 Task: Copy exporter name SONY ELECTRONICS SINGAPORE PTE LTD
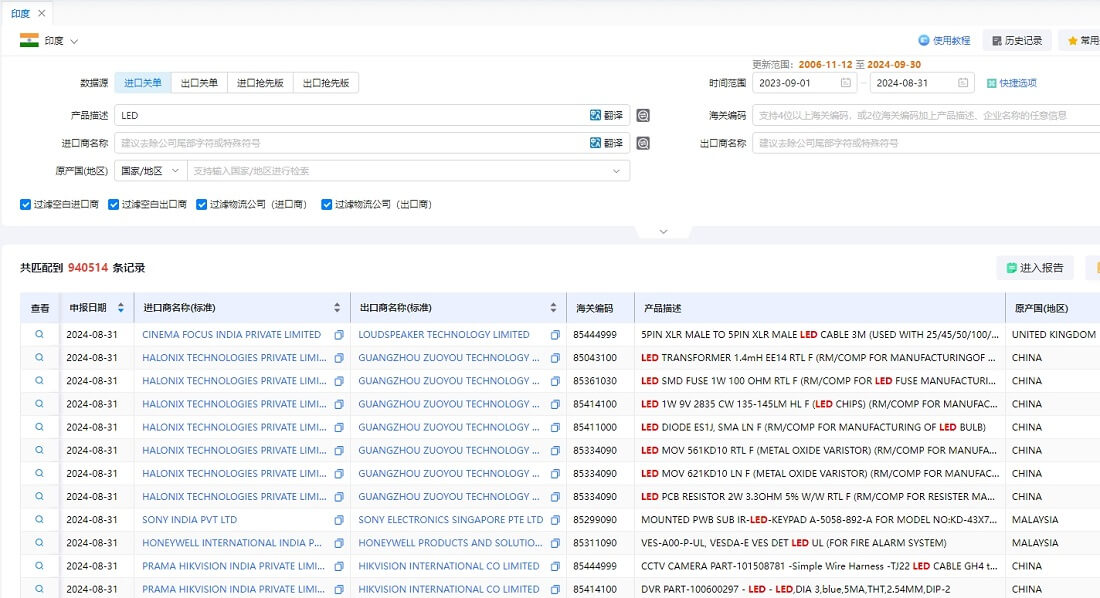(x=555, y=520)
